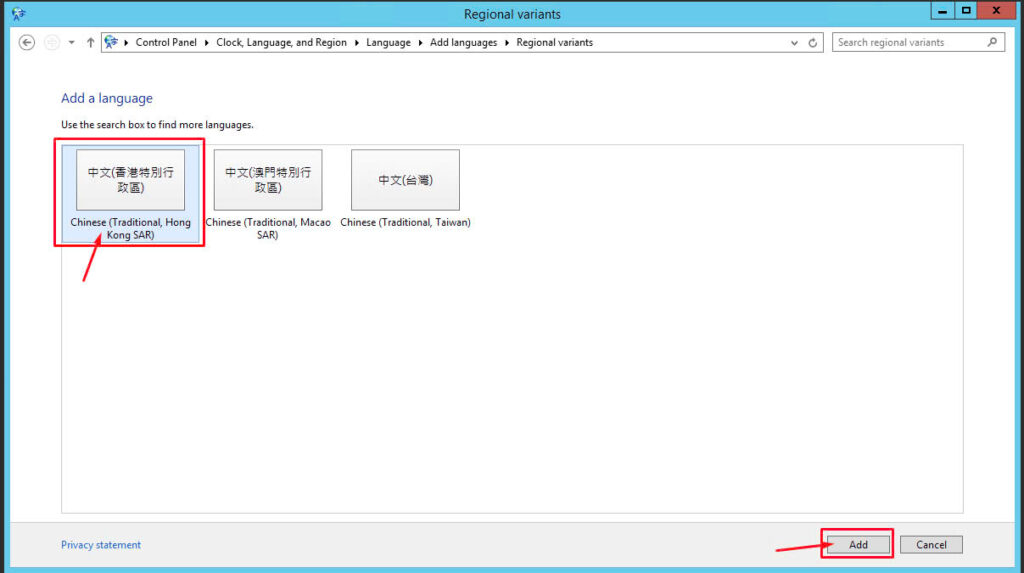Open the recent locations dropdown arrow

click(71, 42)
